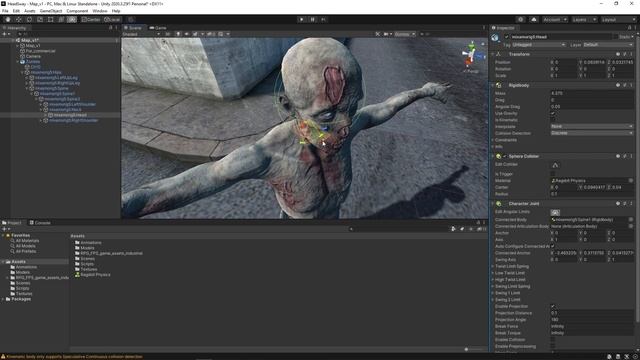This screenshot has width=640, height=360.
Task: Open Sphere Collider material object picker
Action: 631,180
